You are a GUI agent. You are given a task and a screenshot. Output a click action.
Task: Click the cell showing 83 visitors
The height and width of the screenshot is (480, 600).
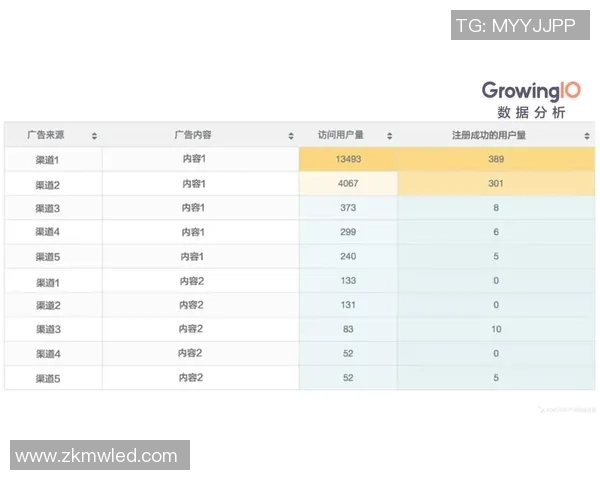pos(348,329)
